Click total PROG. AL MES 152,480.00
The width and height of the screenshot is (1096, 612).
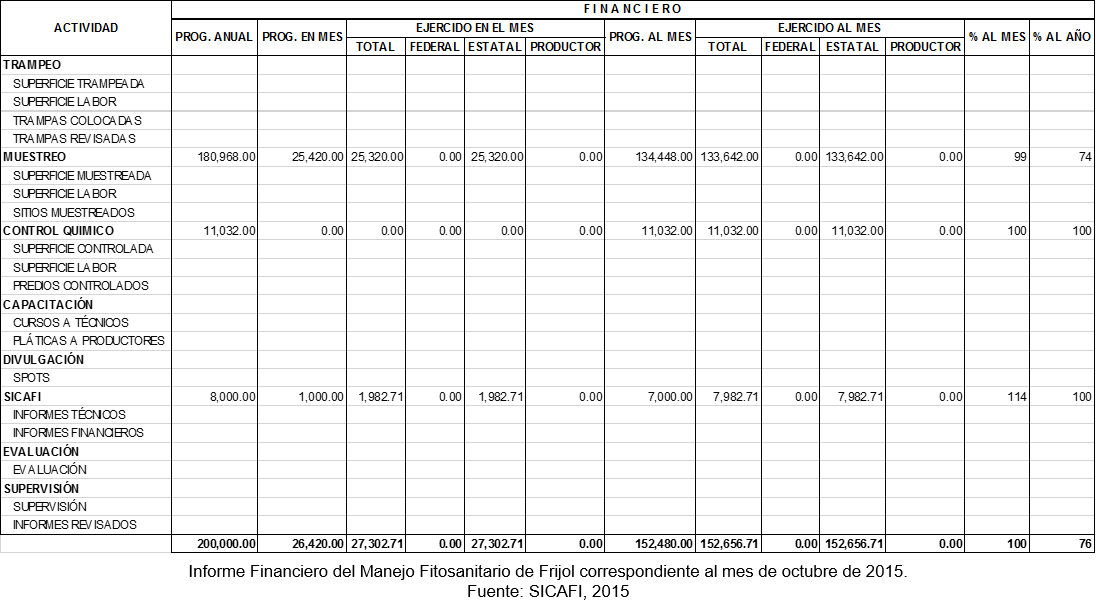tap(664, 544)
